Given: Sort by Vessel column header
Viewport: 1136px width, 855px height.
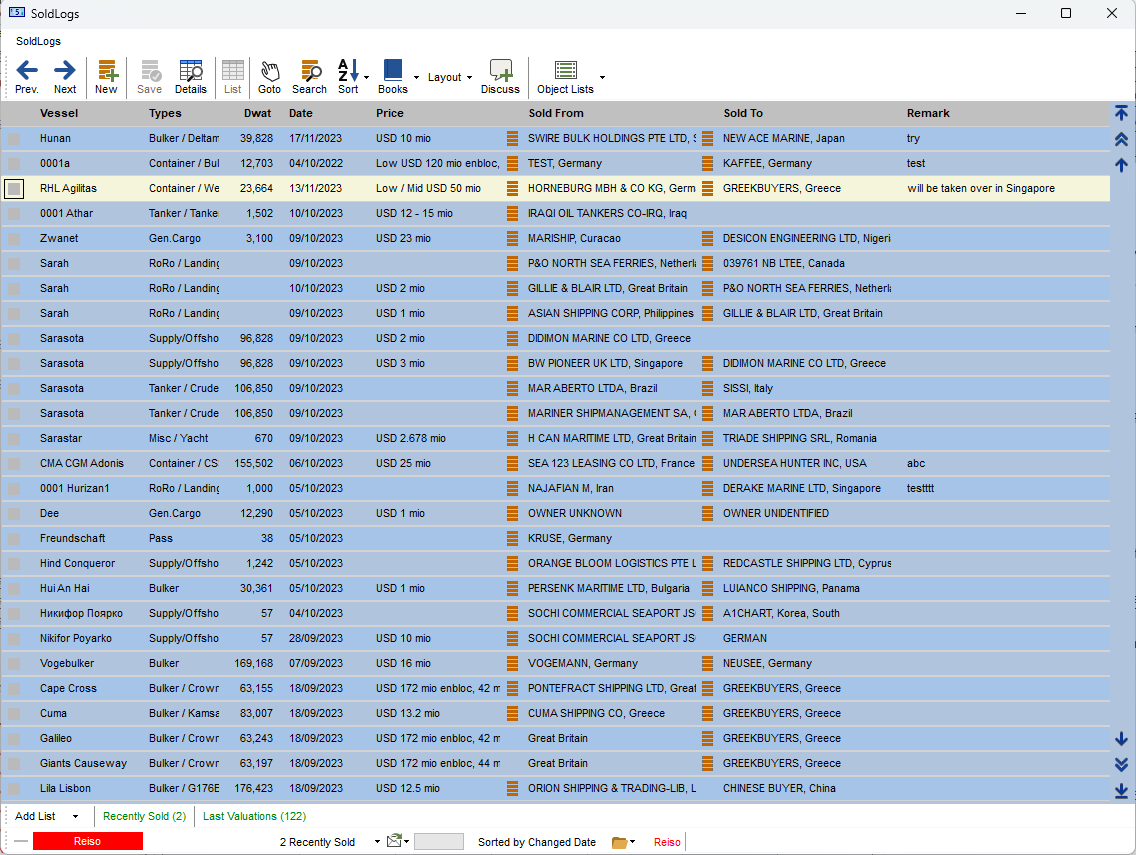Looking at the screenshot, I should pos(59,113).
